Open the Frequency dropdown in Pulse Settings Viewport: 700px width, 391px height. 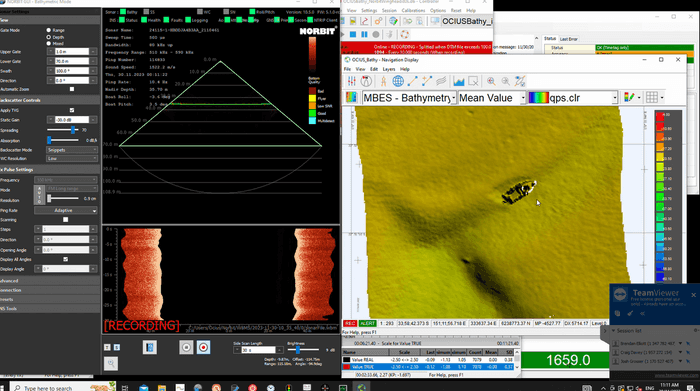(x=66, y=180)
